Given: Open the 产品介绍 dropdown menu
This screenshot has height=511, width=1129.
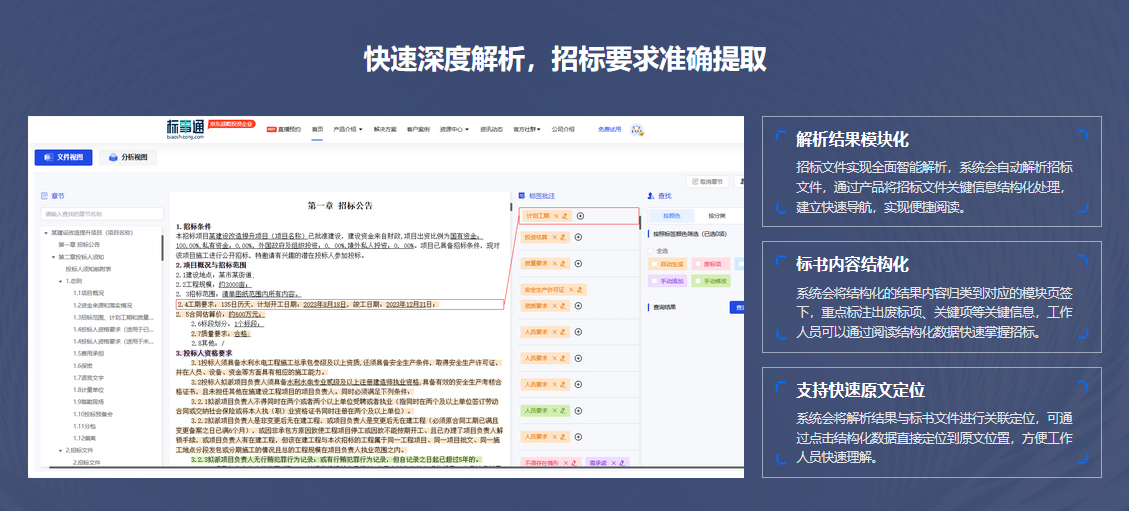Looking at the screenshot, I should click(348, 130).
